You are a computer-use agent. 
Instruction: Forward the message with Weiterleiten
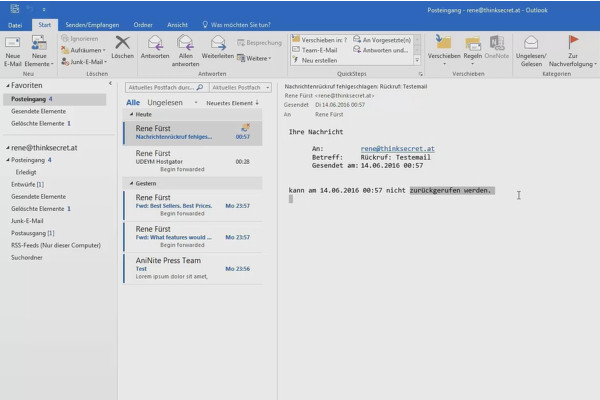coord(218,47)
